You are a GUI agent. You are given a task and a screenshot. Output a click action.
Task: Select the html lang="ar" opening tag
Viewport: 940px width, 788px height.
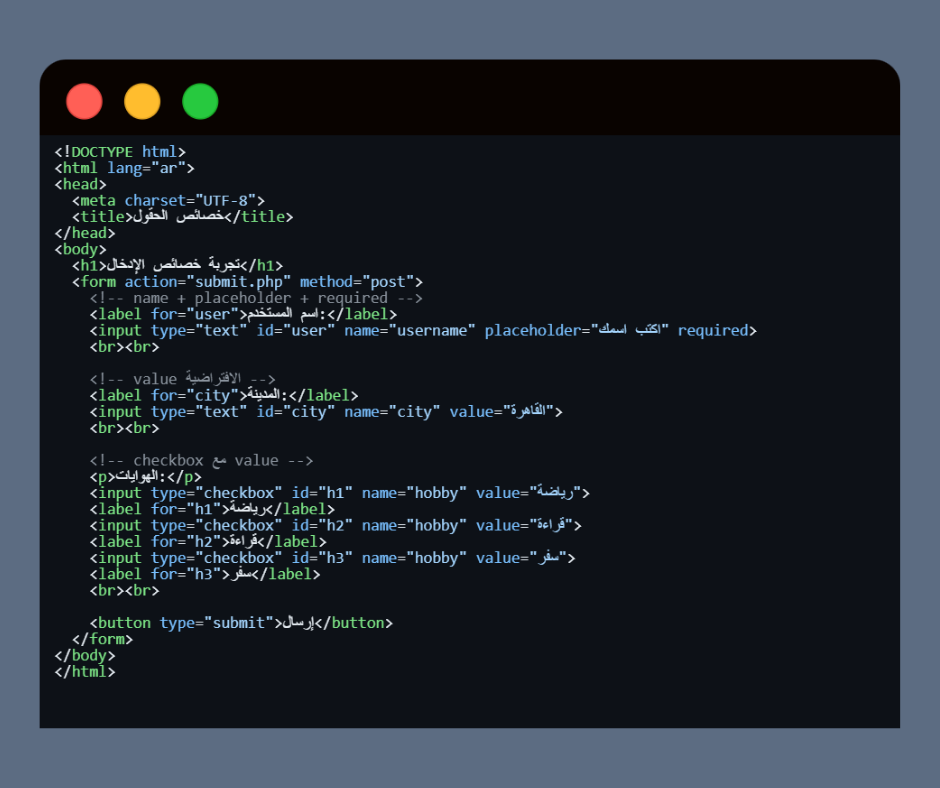[x=124, y=168]
